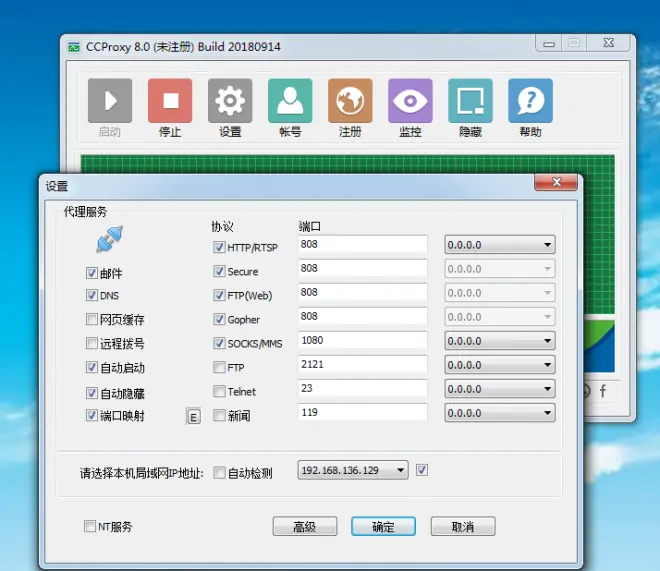Click the 协议 column header text
The image size is (660, 571).
[x=222, y=226]
